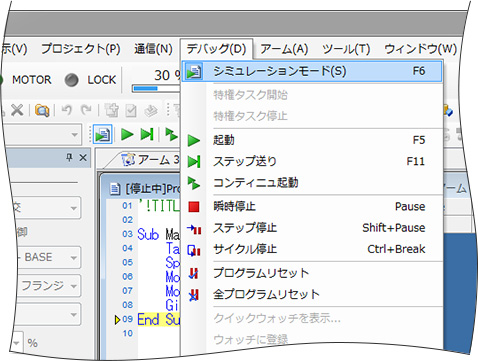Click the [停止中] program window title
Viewport: 478px width, 361px height.
pos(153,189)
